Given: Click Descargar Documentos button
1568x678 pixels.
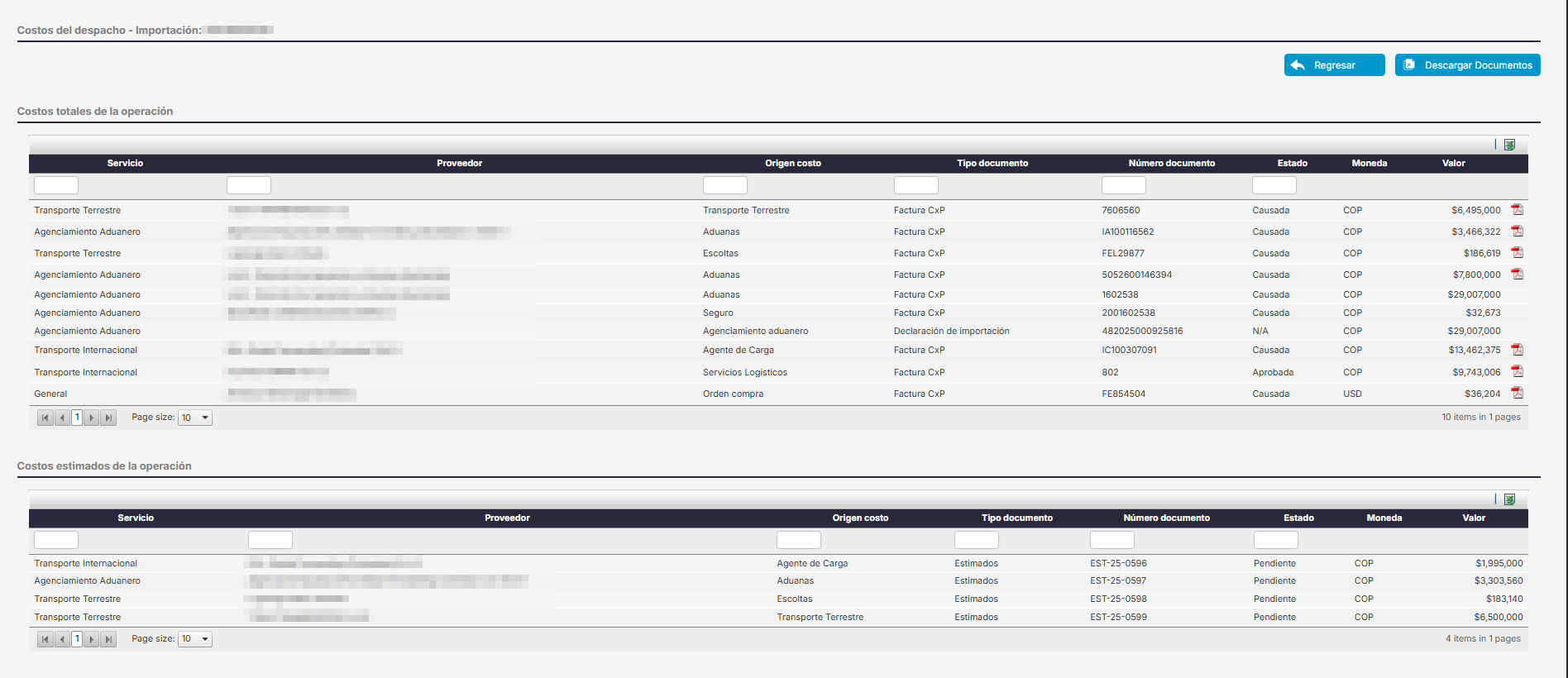Looking at the screenshot, I should [x=1467, y=65].
